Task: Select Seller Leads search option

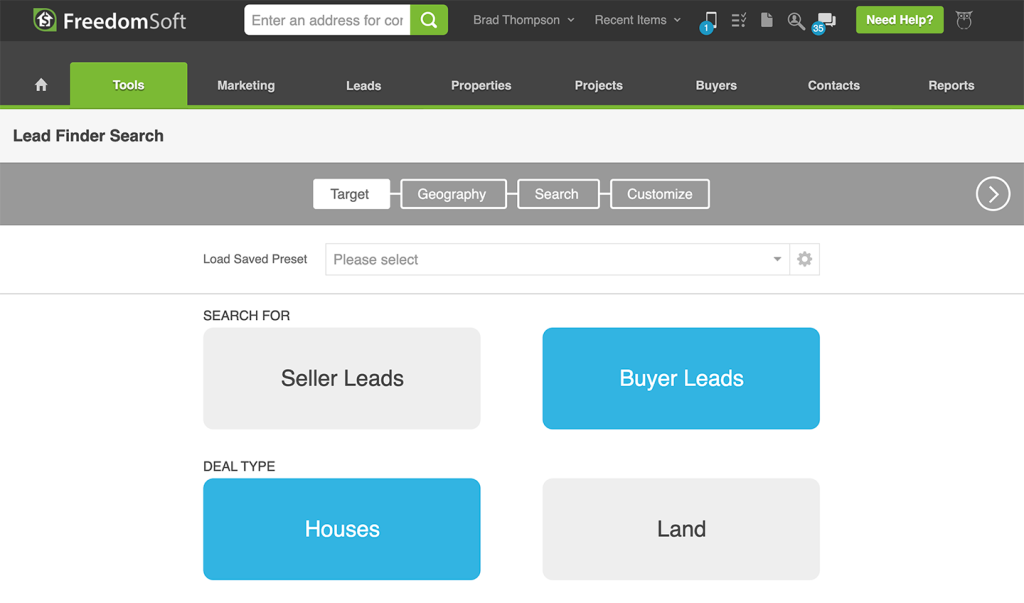Action: pos(342,378)
